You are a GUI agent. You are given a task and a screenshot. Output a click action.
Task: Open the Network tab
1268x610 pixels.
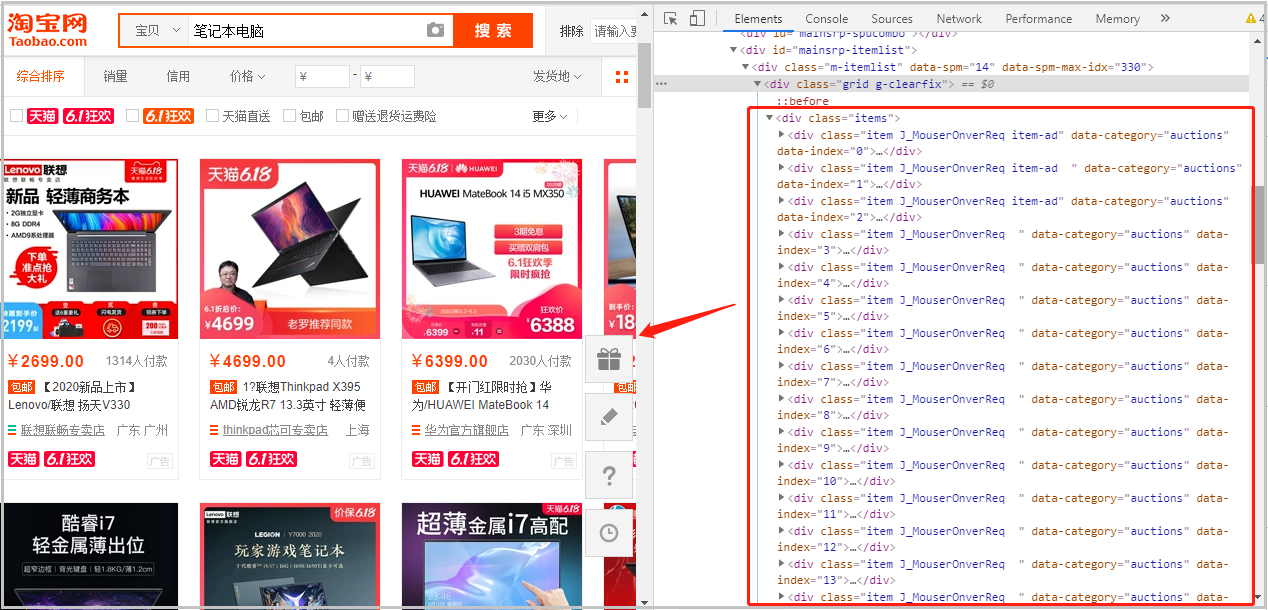tap(959, 18)
